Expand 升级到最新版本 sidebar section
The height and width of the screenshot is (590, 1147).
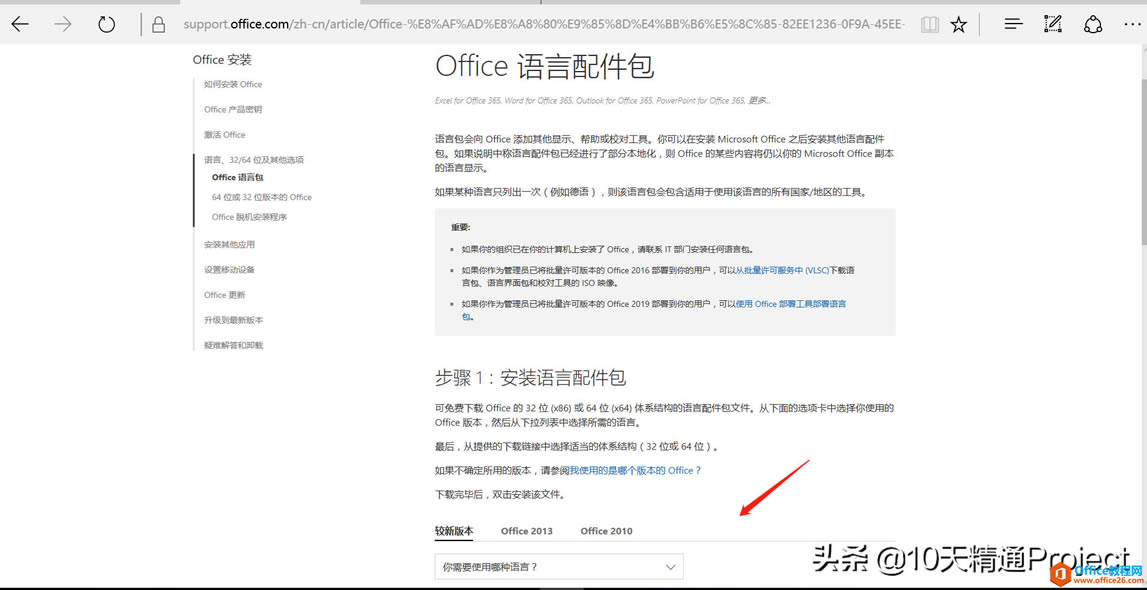pyautogui.click(x=233, y=320)
